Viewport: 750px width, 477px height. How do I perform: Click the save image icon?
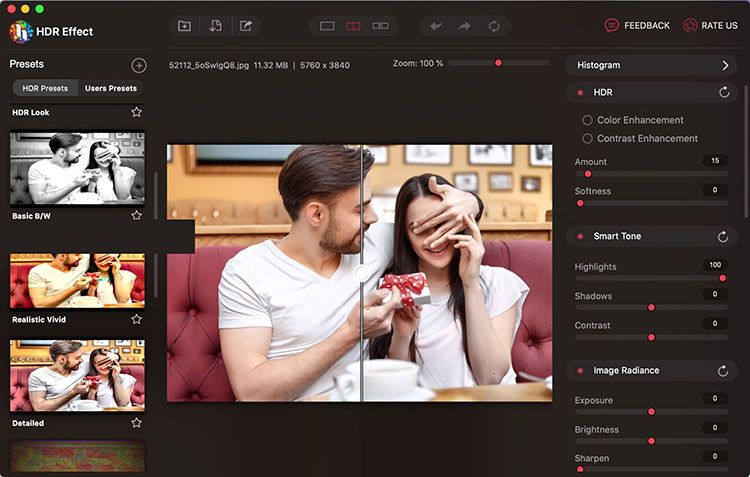click(x=215, y=26)
